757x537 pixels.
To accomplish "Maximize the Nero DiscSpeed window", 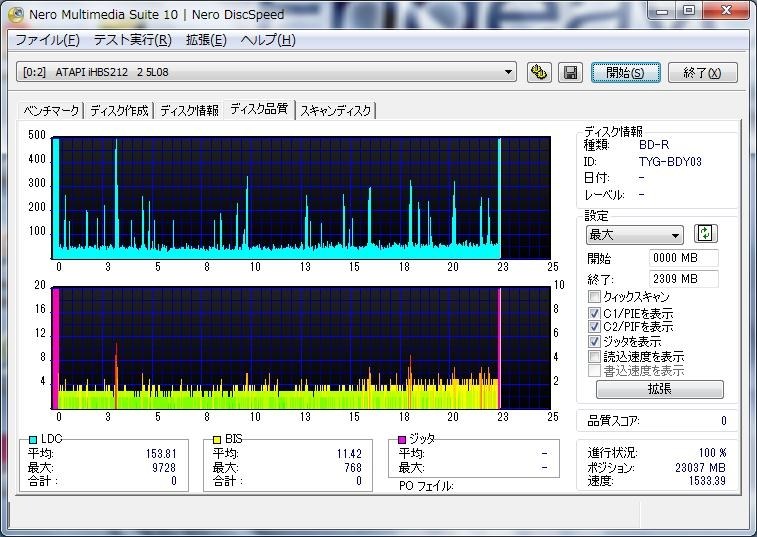I will (x=689, y=11).
